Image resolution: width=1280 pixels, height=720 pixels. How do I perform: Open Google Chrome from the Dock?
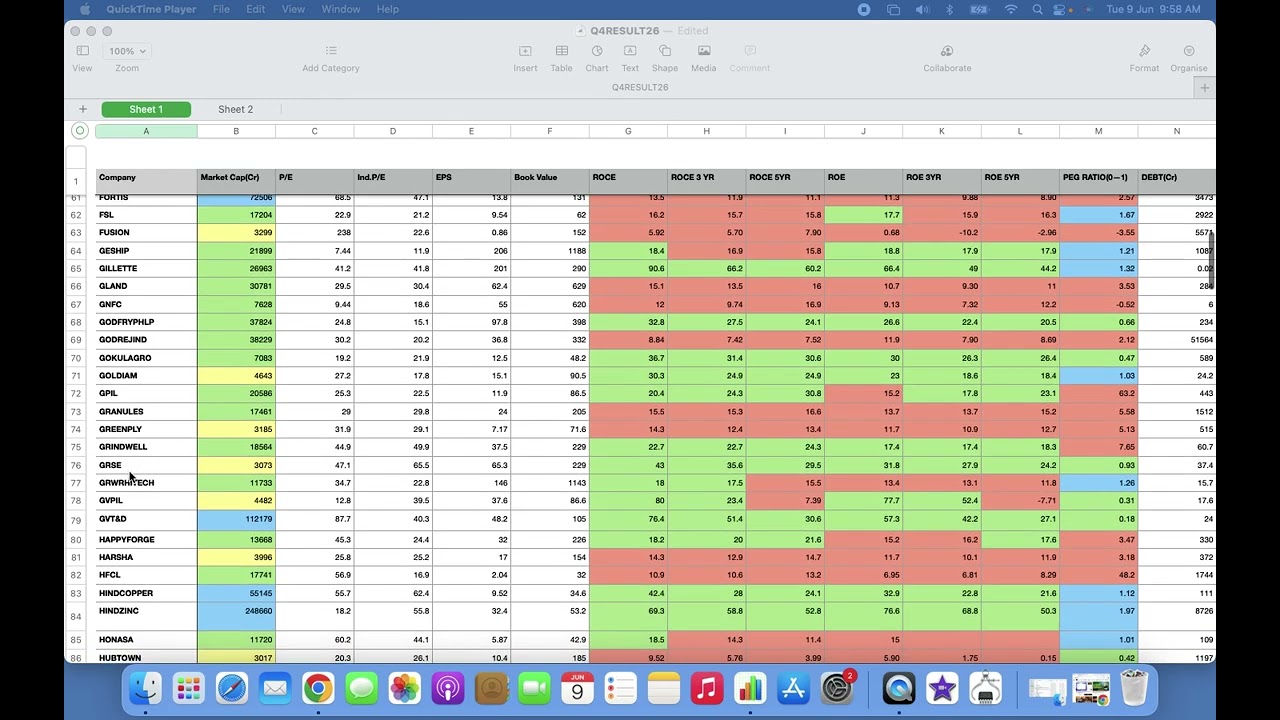318,688
